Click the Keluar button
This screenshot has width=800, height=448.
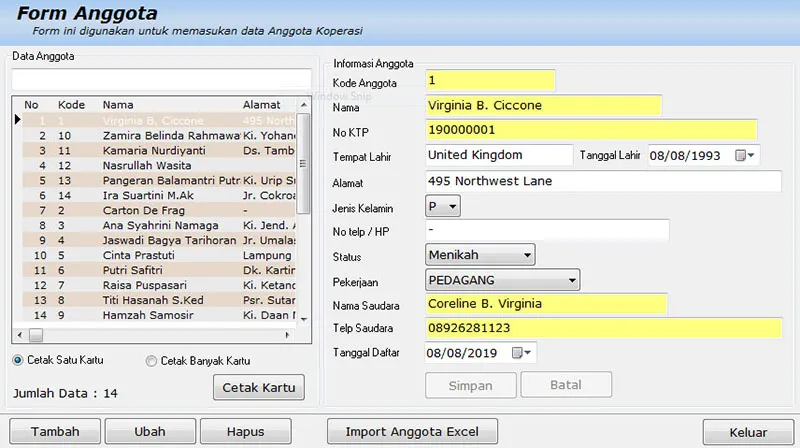[x=748, y=432]
